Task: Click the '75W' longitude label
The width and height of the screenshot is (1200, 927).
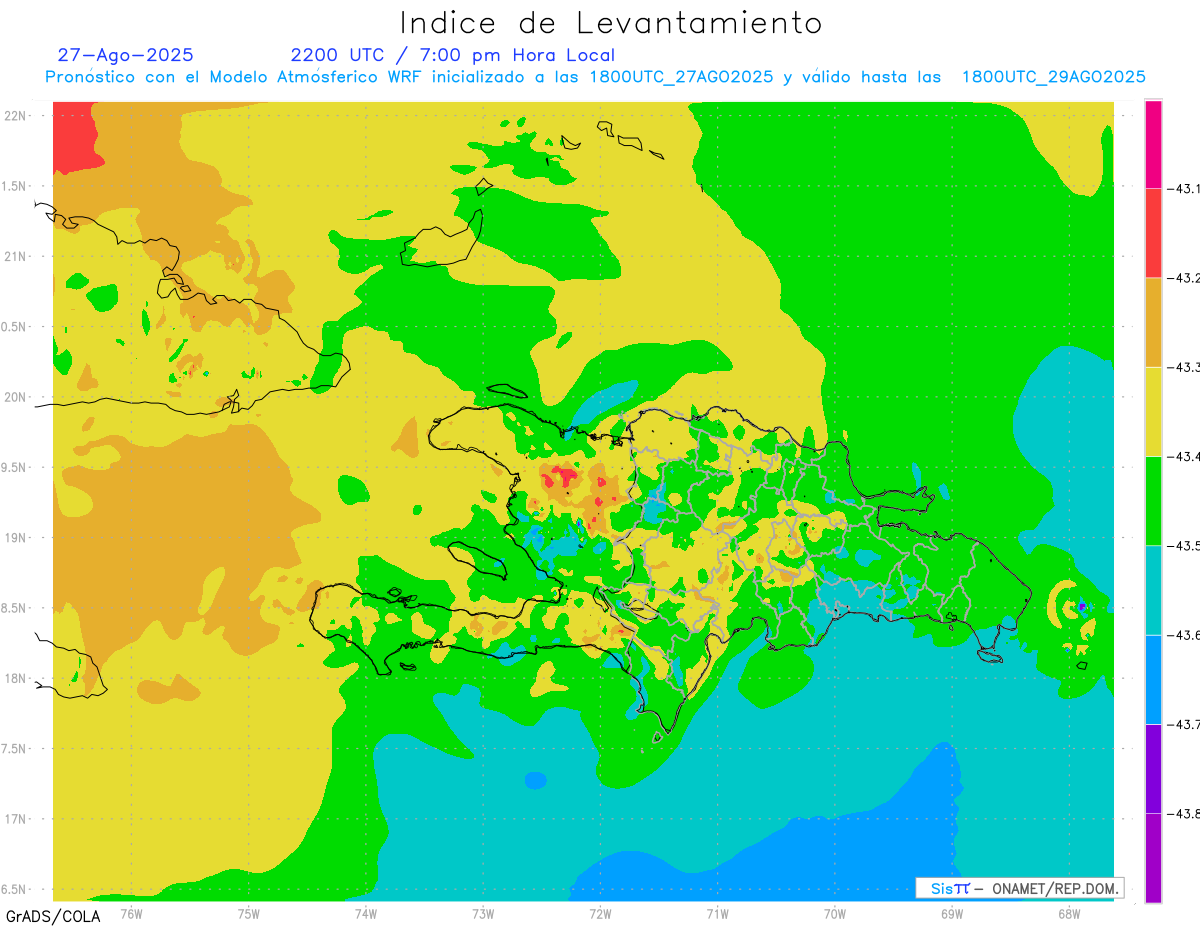Action: 249,914
